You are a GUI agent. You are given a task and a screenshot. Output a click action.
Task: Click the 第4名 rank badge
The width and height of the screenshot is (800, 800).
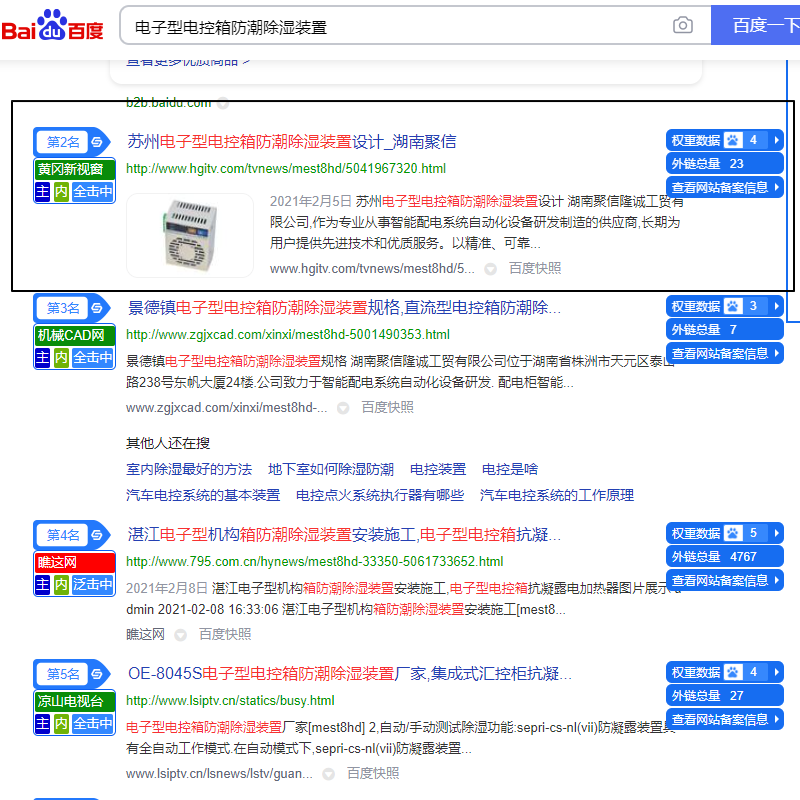point(62,535)
